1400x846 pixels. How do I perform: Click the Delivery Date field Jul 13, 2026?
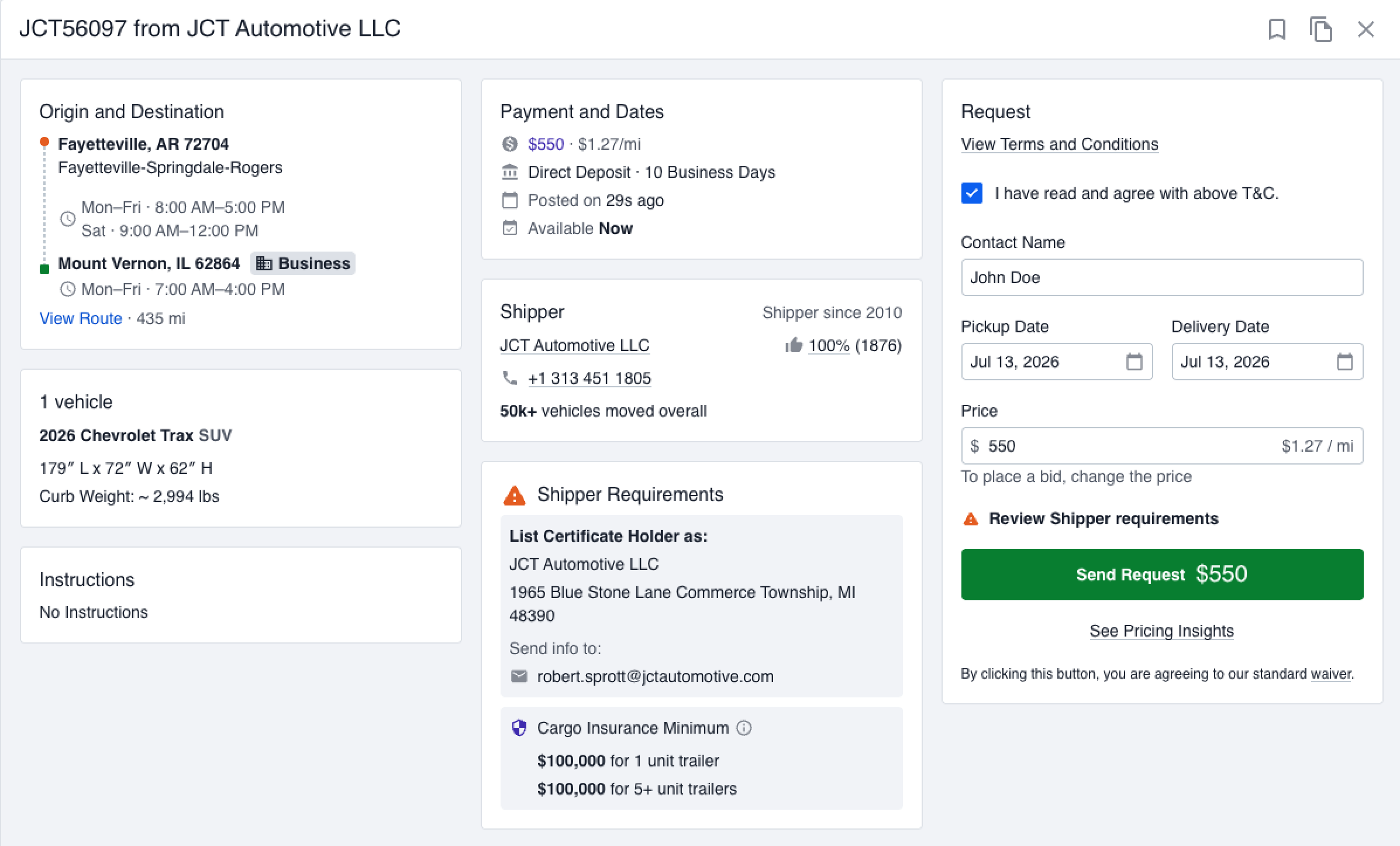pyautogui.click(x=1267, y=362)
